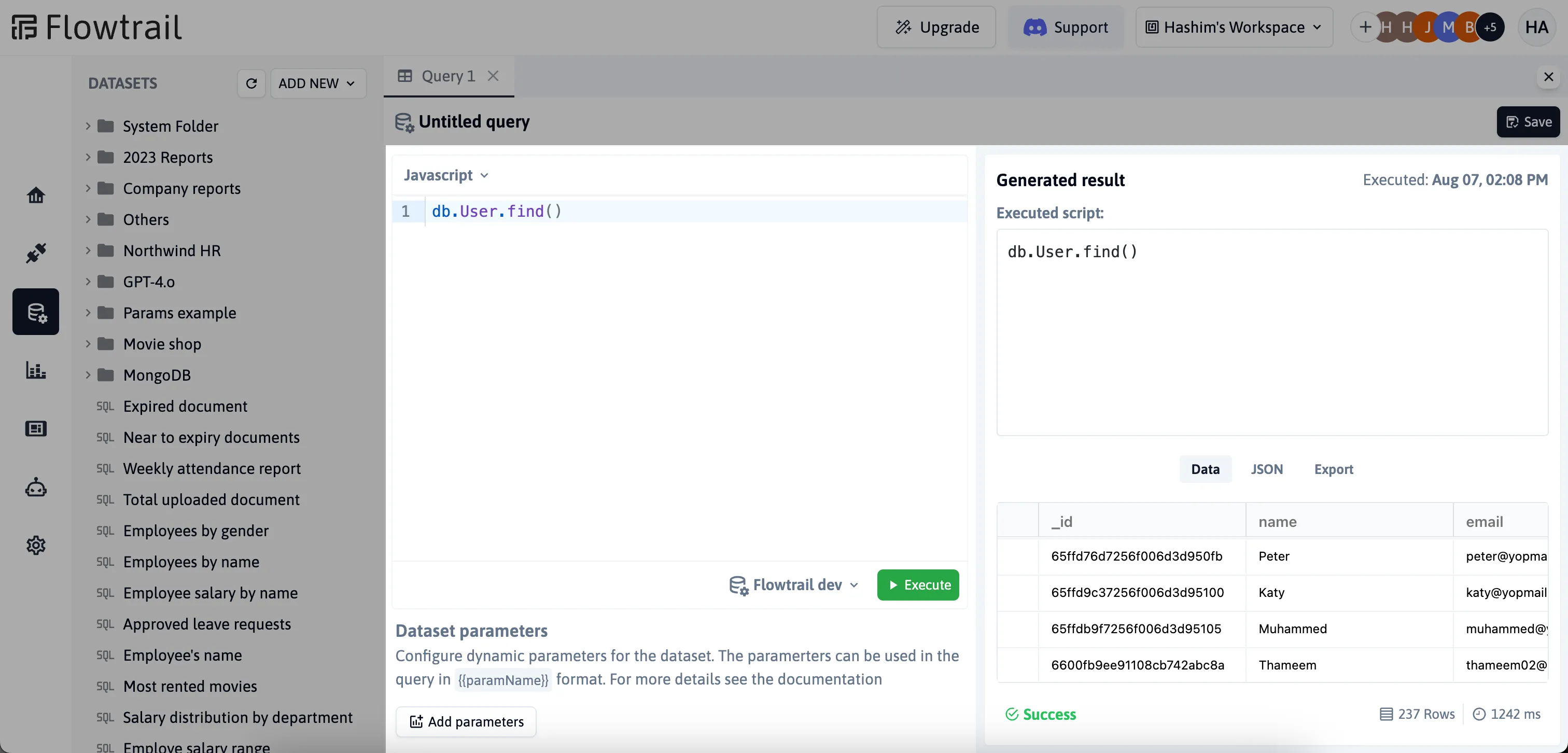Click the Untitled query title

(x=473, y=122)
